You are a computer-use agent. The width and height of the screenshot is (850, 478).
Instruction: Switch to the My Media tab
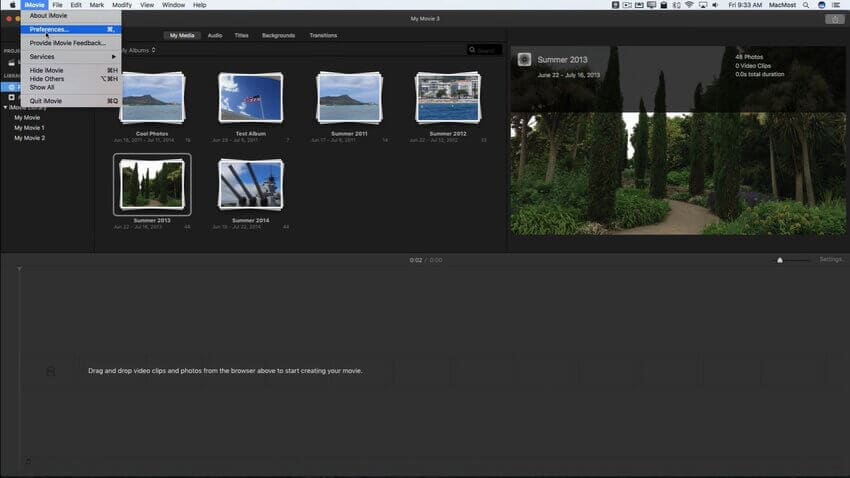point(182,35)
